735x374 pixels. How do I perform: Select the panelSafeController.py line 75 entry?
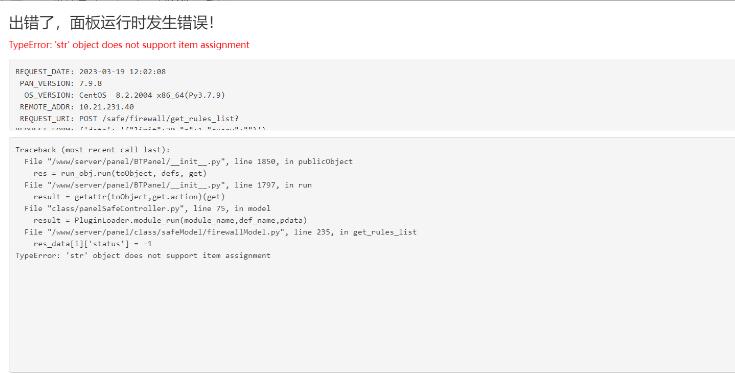(x=147, y=208)
